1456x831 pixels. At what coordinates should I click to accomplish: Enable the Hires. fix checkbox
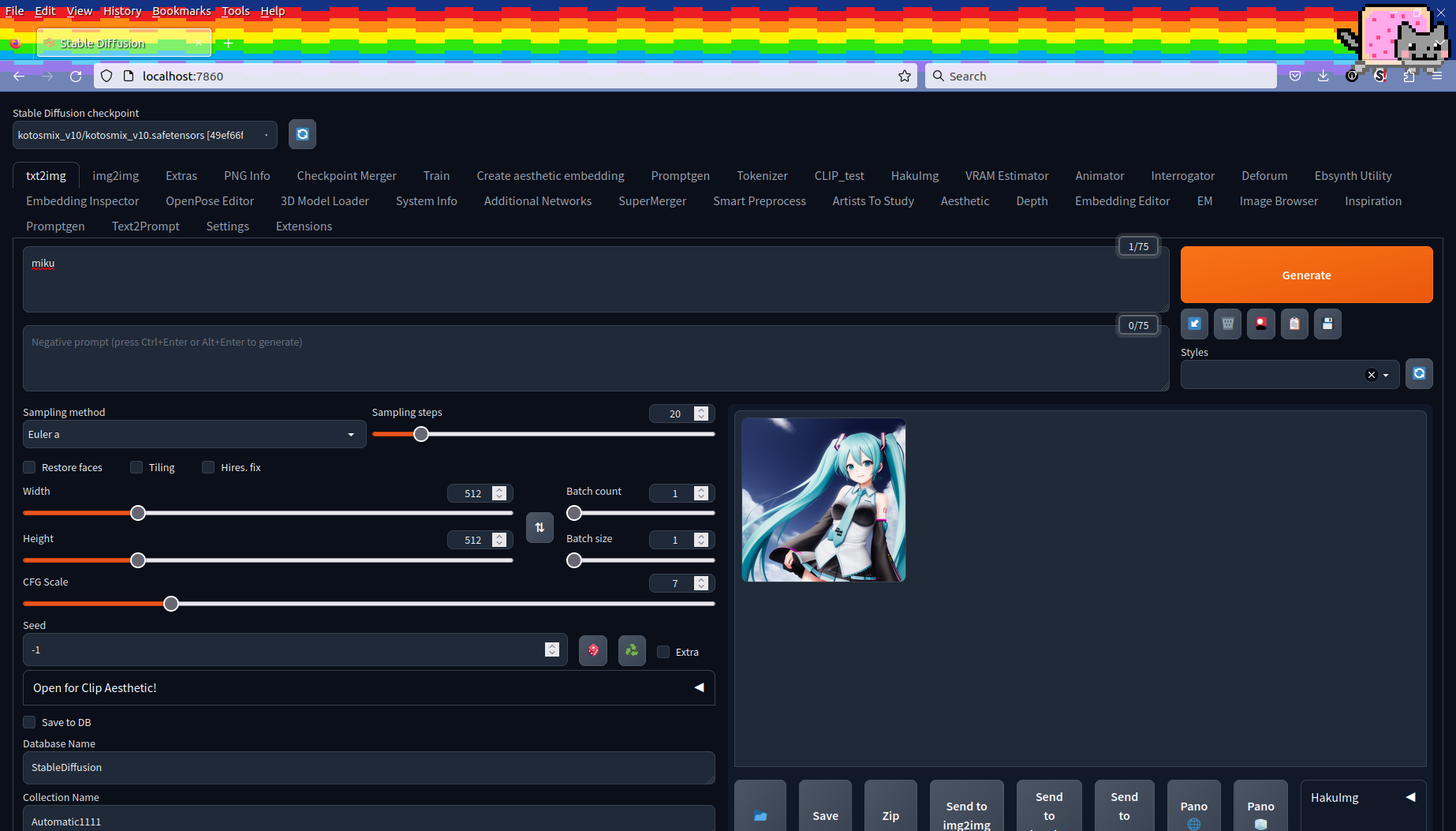pos(208,467)
